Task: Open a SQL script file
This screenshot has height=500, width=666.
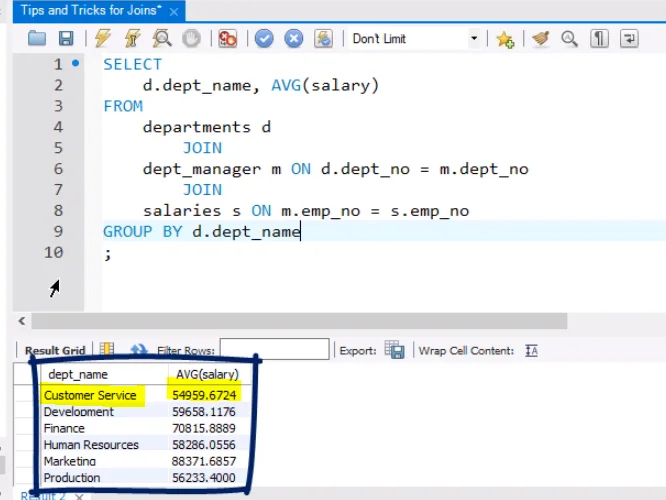Action: (37, 39)
